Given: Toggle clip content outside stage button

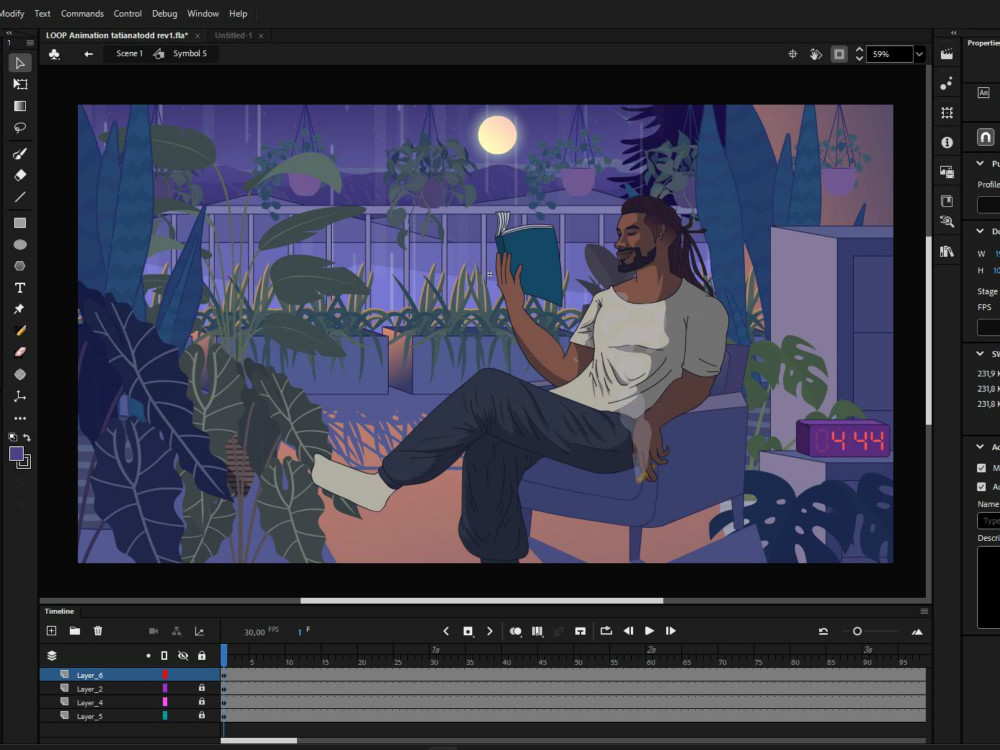Looking at the screenshot, I should coord(839,54).
